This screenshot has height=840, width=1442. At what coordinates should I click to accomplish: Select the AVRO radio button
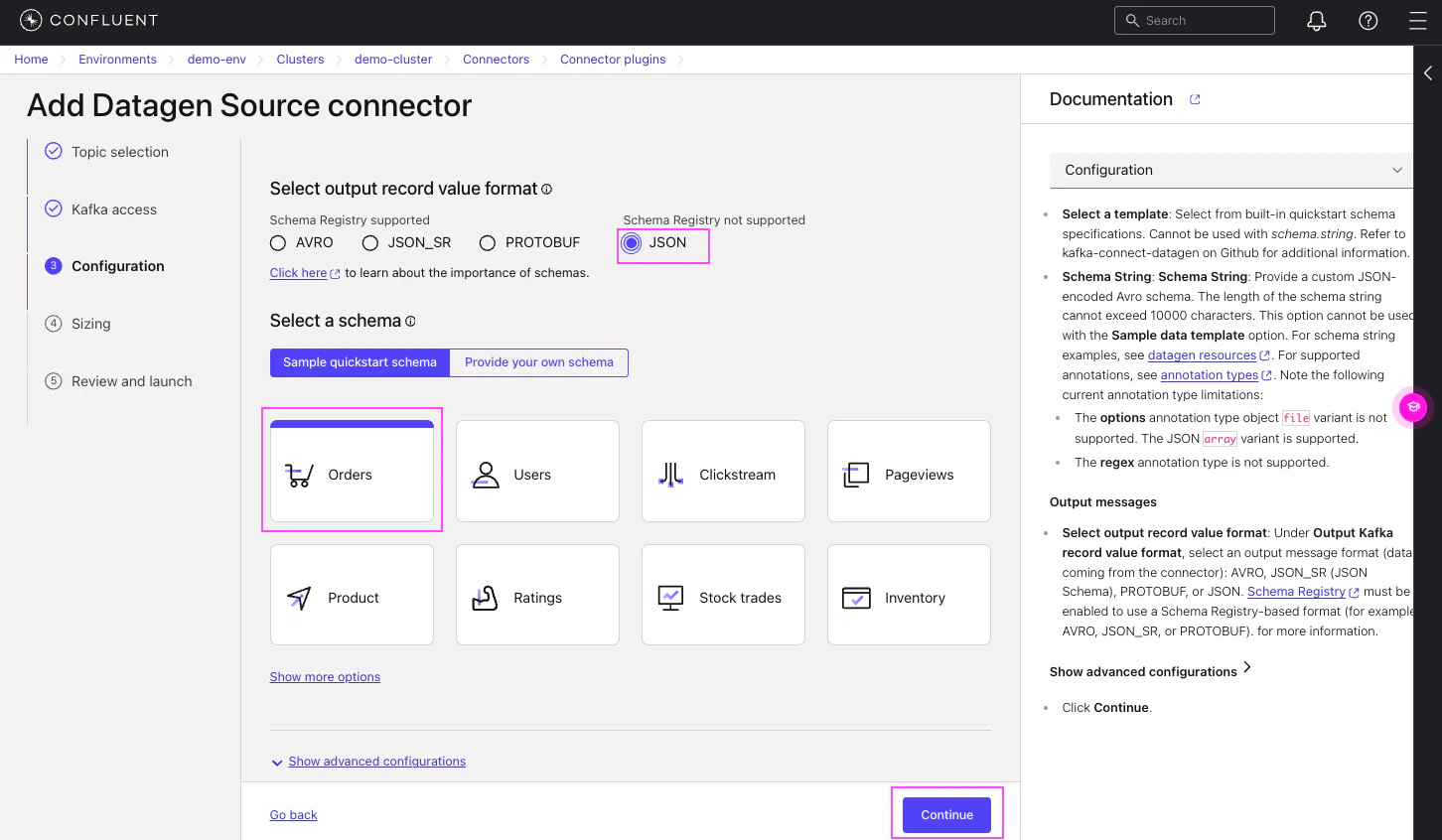tap(278, 243)
